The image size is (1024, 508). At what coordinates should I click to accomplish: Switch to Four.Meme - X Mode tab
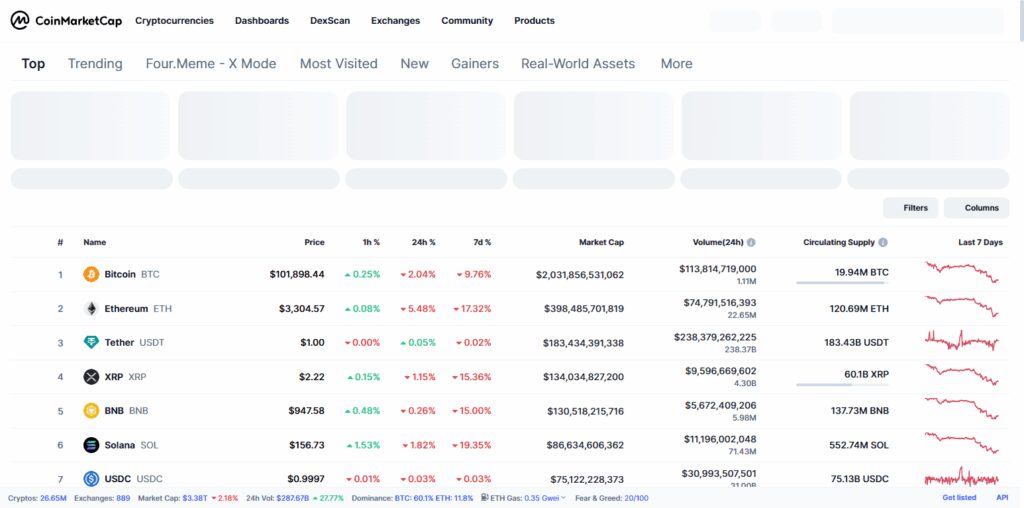tap(211, 63)
